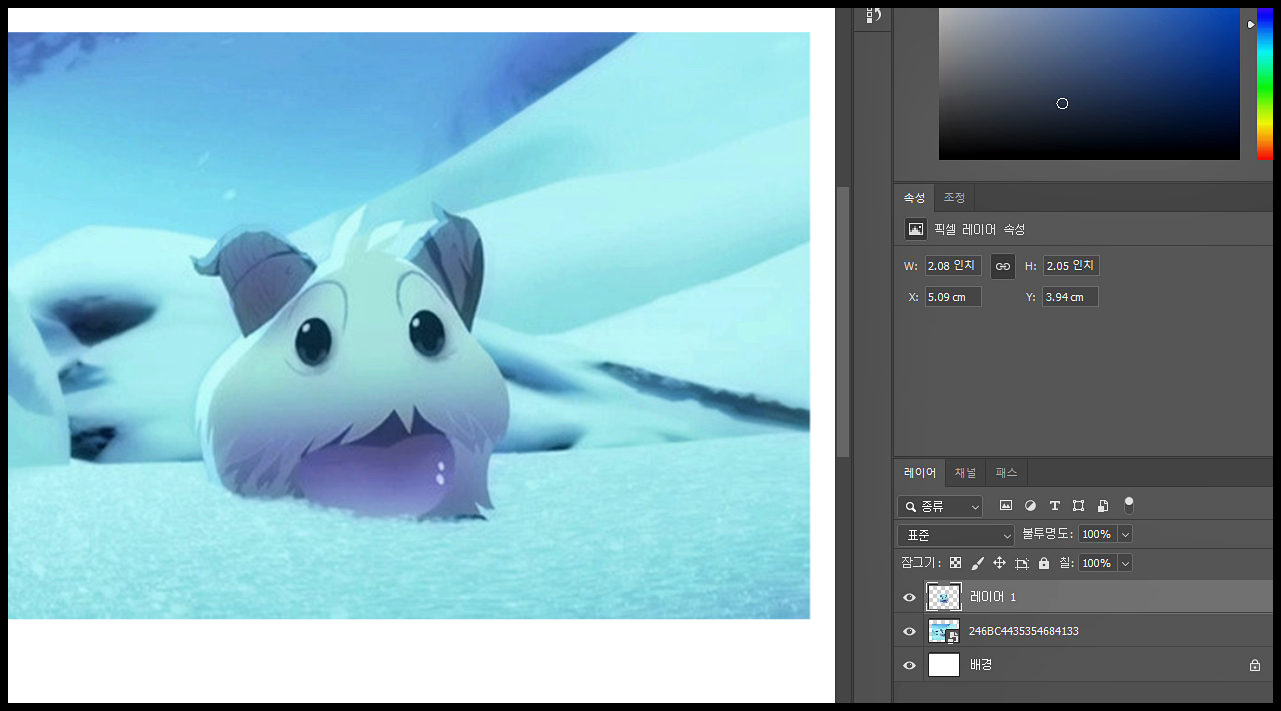1281x711 pixels.
Task: Switch to the 속성 tab
Action: pos(914,198)
